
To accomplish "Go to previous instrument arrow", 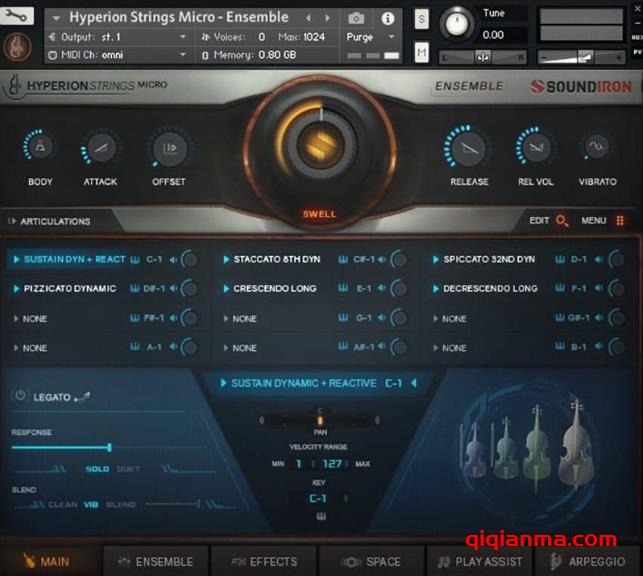I will (309, 18).
